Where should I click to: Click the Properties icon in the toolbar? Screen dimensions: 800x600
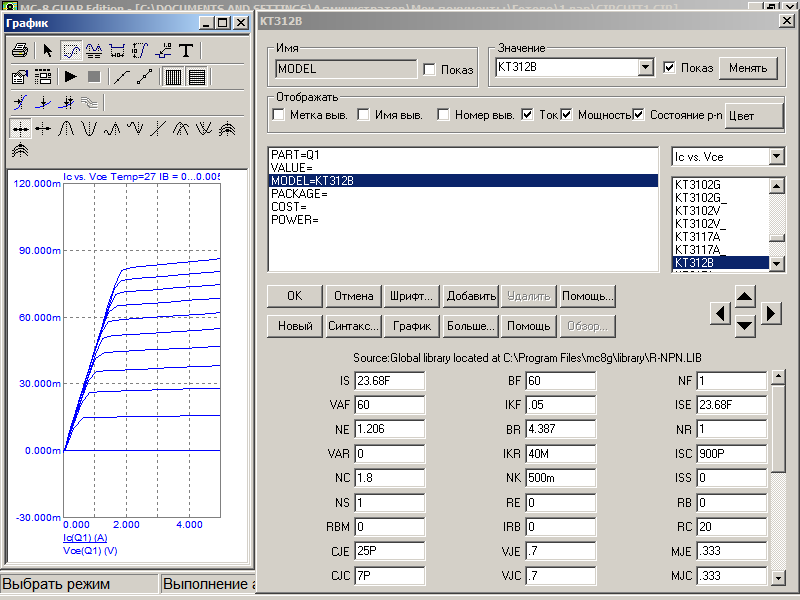20,76
